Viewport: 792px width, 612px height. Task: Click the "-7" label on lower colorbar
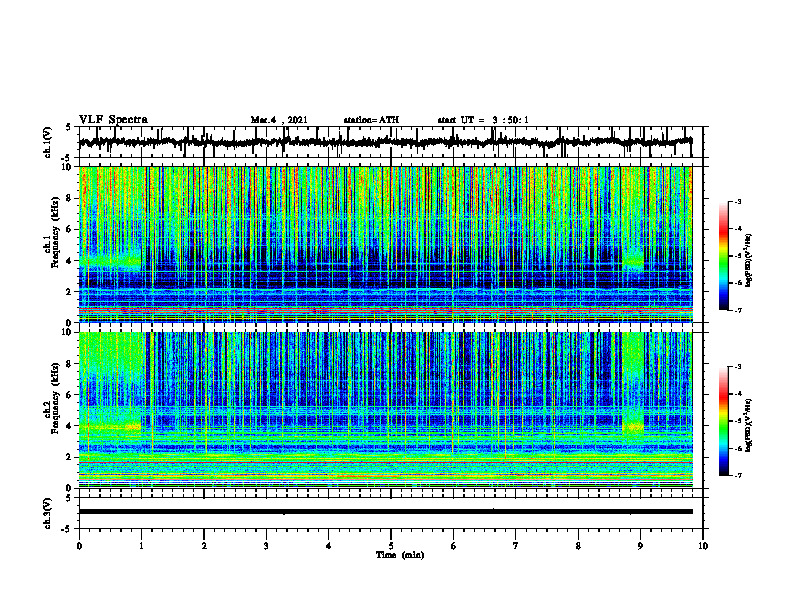738,475
